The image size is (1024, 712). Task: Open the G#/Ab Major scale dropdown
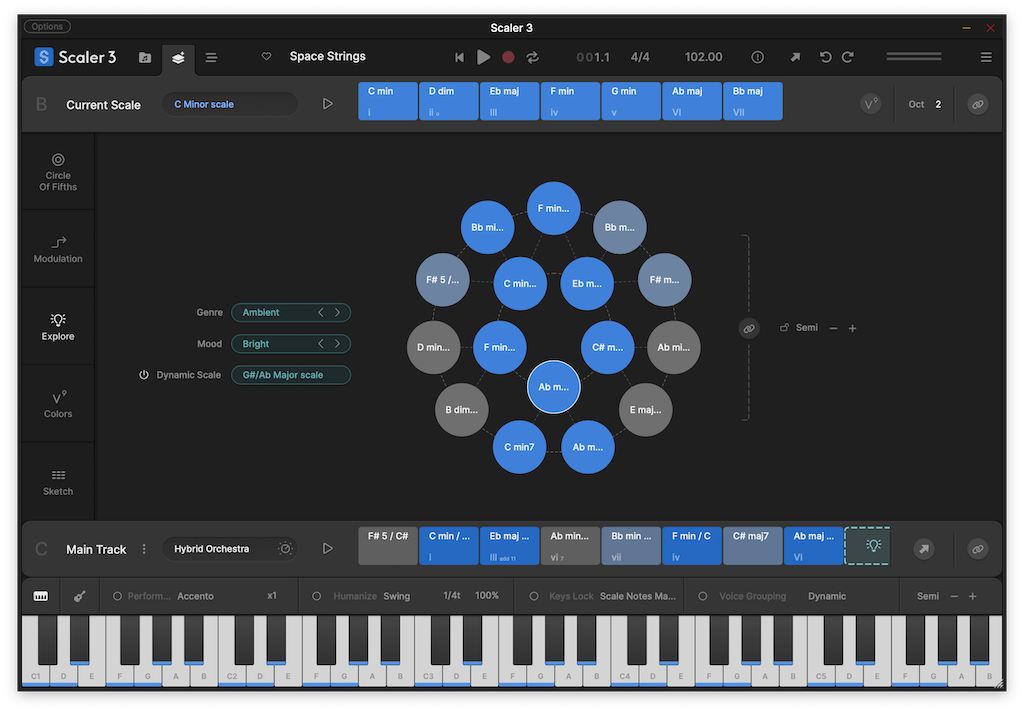(x=291, y=375)
